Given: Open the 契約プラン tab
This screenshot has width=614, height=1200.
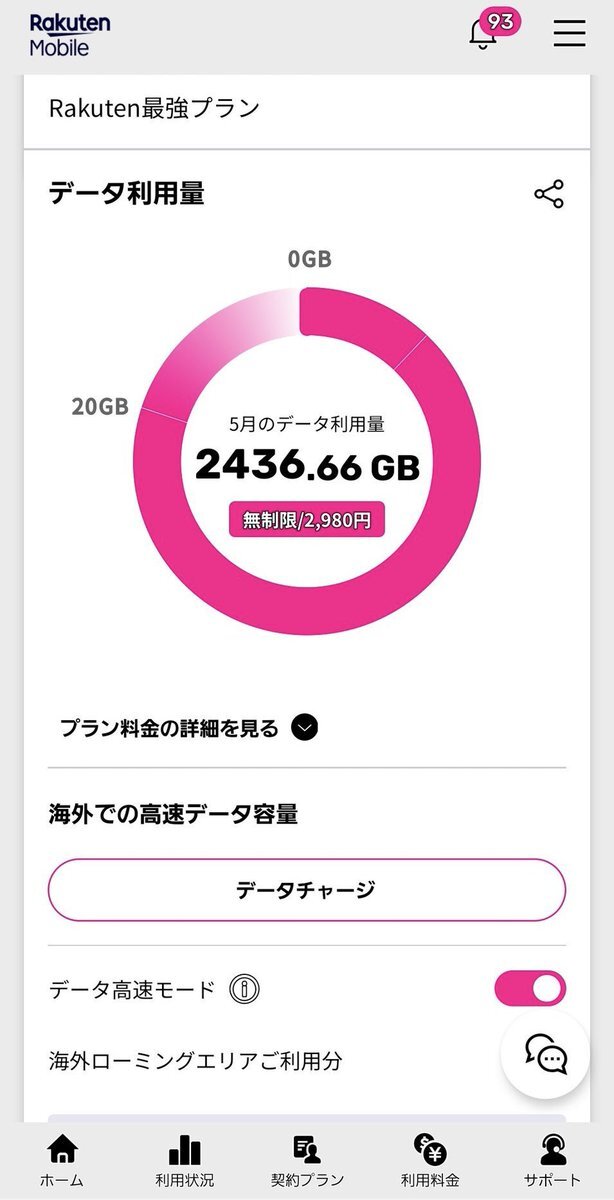Looking at the screenshot, I should click(x=307, y=1160).
